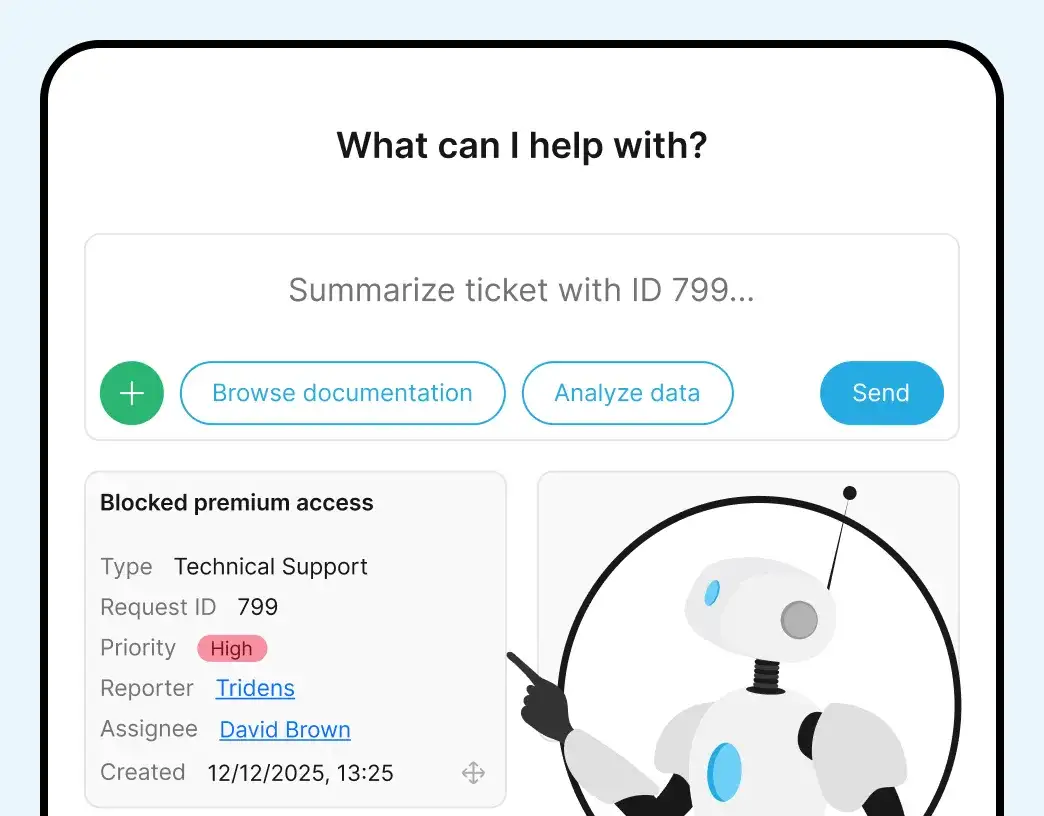
Task: Click the green plus attachment icon
Action: [x=131, y=393]
